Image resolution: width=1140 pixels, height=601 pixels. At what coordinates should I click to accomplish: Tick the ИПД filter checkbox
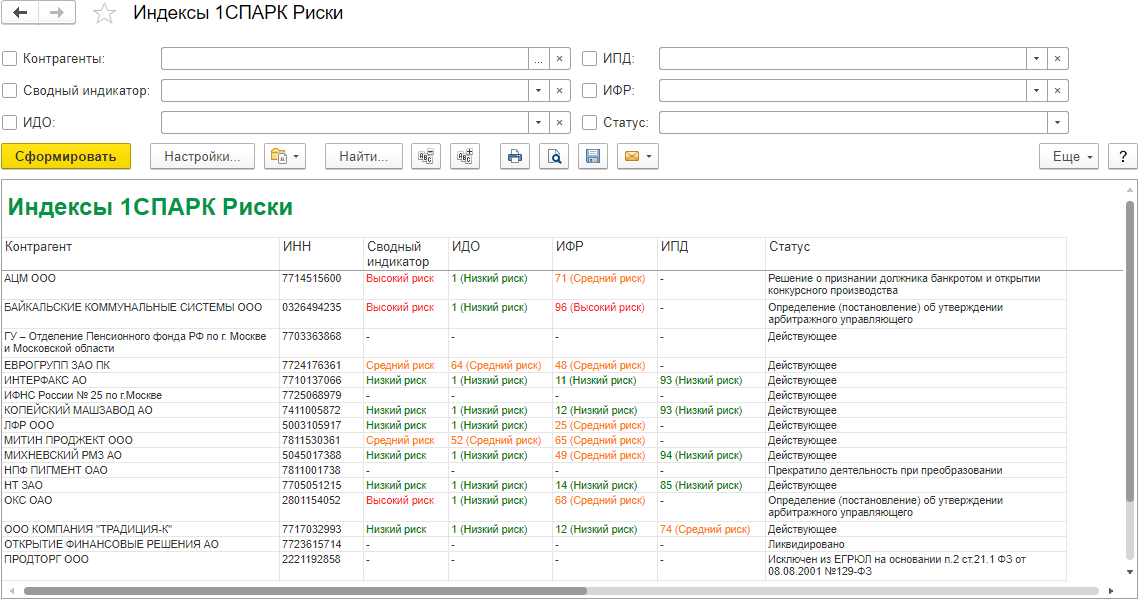tap(590, 59)
